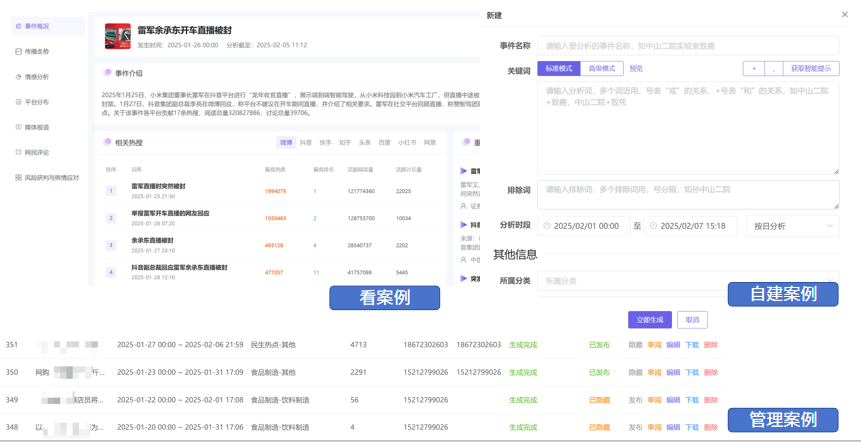Open hot search entry 余承东直播被封
Image resolution: width=861 pixels, height=442 pixels.
(152, 240)
